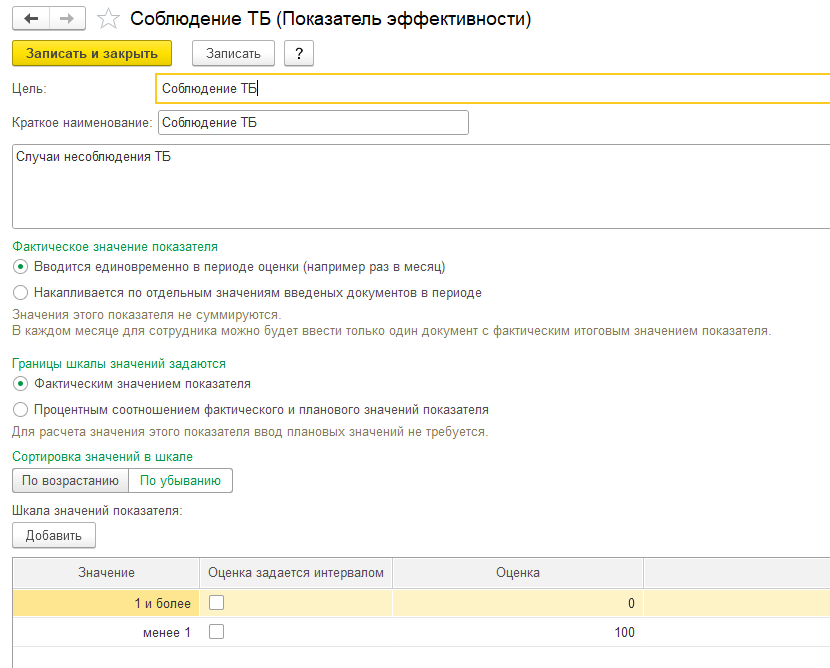Viewport: 830px width, 668px height.
Task: Select the 'менее 1' value cell
Action: [x=106, y=633]
